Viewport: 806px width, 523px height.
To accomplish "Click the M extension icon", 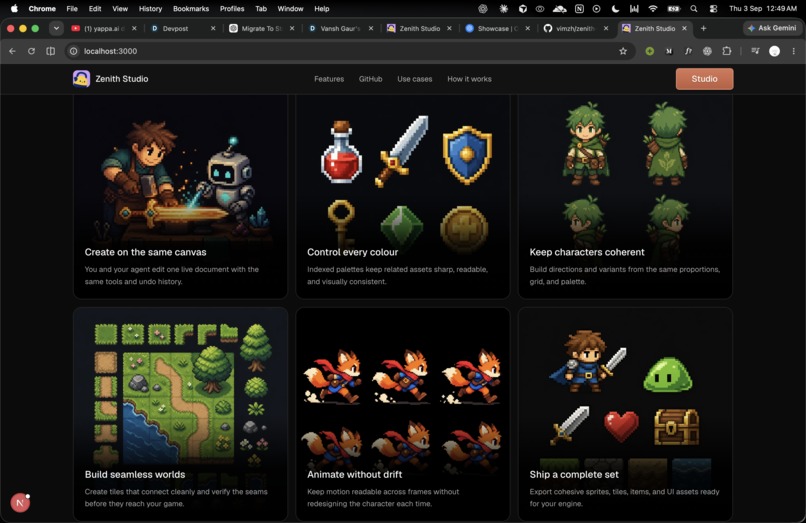I will coord(669,51).
